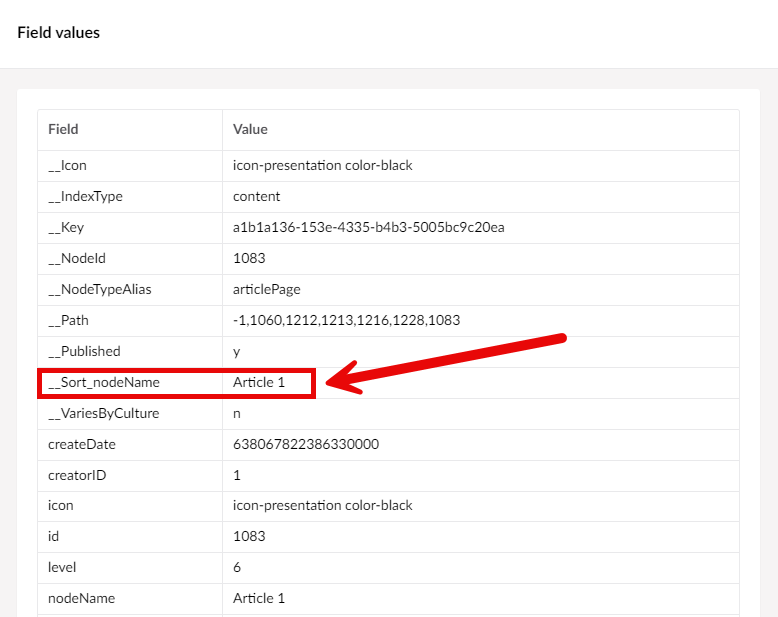Click the "content" index type value
This screenshot has height=617, width=778.
tap(257, 196)
